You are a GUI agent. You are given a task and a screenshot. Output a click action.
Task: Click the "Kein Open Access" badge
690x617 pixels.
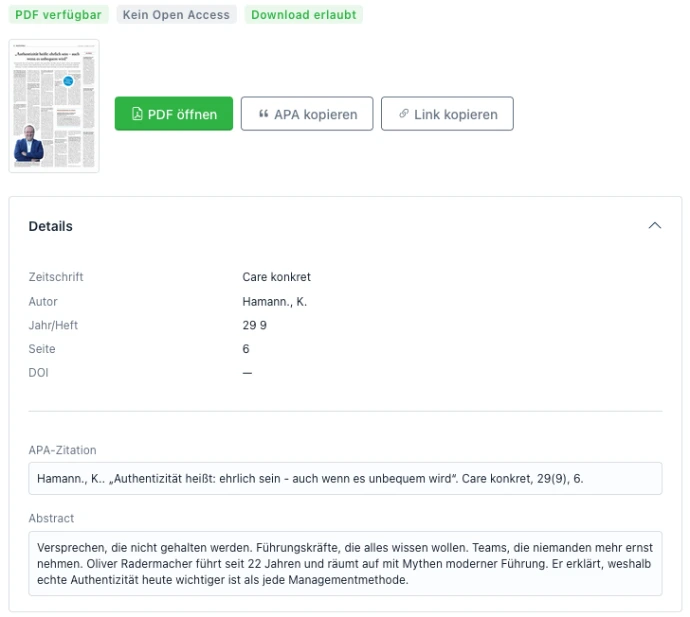tap(176, 15)
